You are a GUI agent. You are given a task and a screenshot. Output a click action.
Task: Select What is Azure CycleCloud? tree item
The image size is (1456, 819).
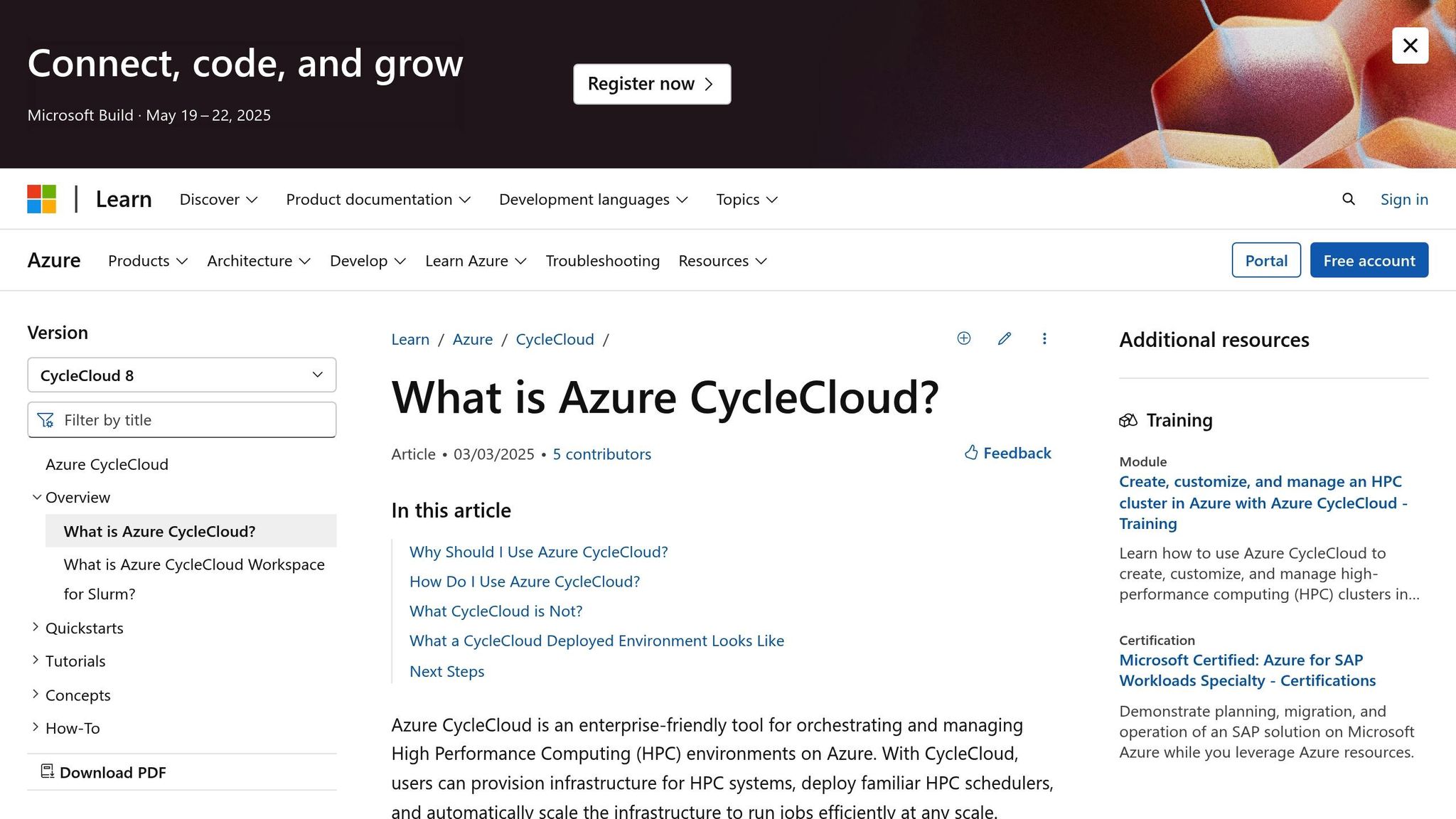191,531
